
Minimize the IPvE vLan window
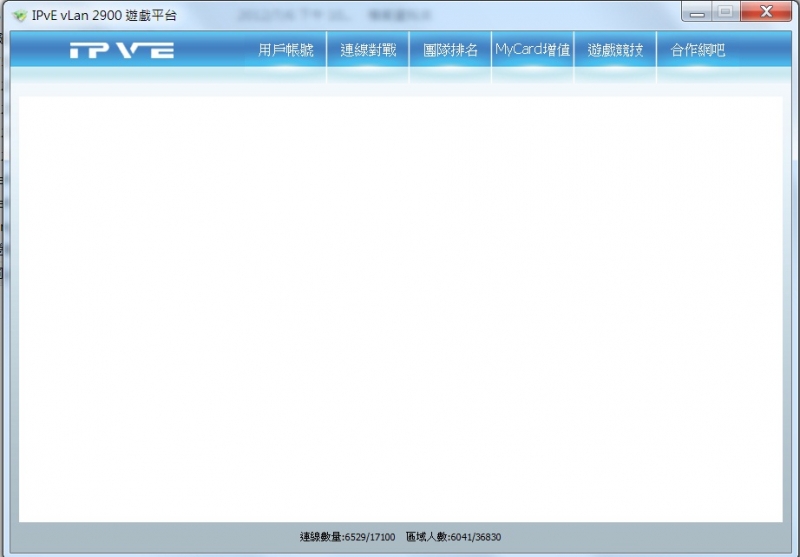(696, 12)
